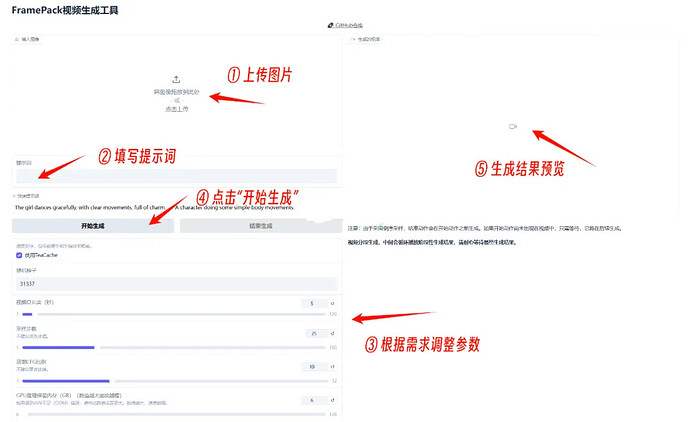Open the GitHub link at the top
The image size is (690, 422).
click(x=345, y=26)
